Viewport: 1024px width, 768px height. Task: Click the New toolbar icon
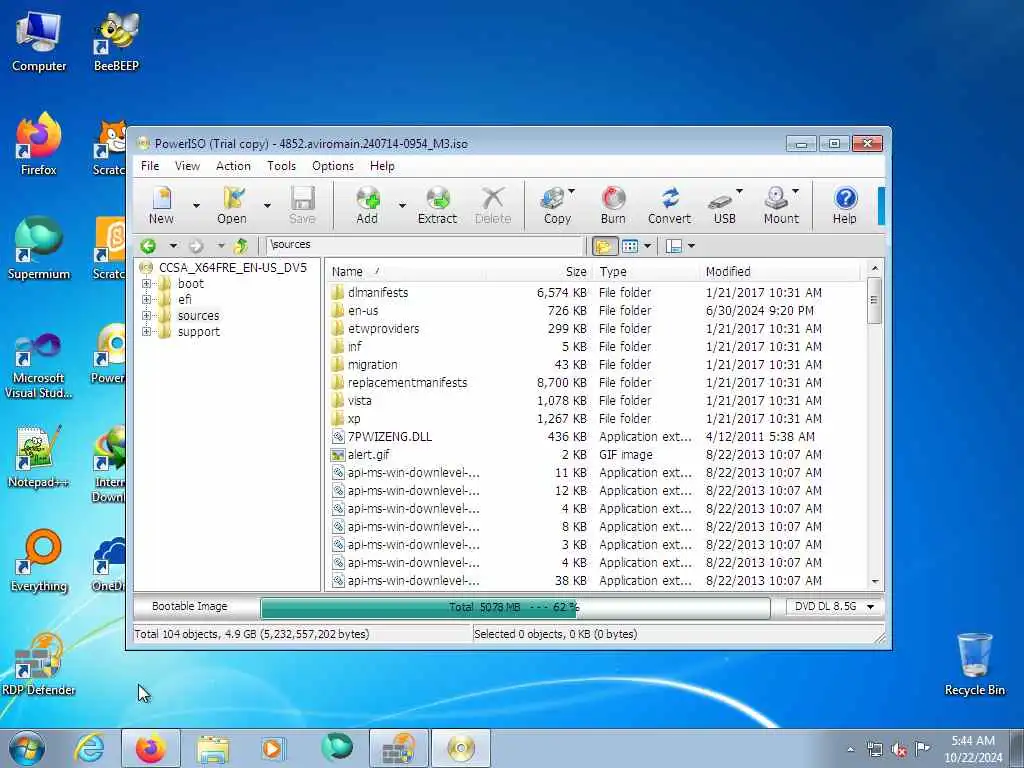(x=161, y=204)
